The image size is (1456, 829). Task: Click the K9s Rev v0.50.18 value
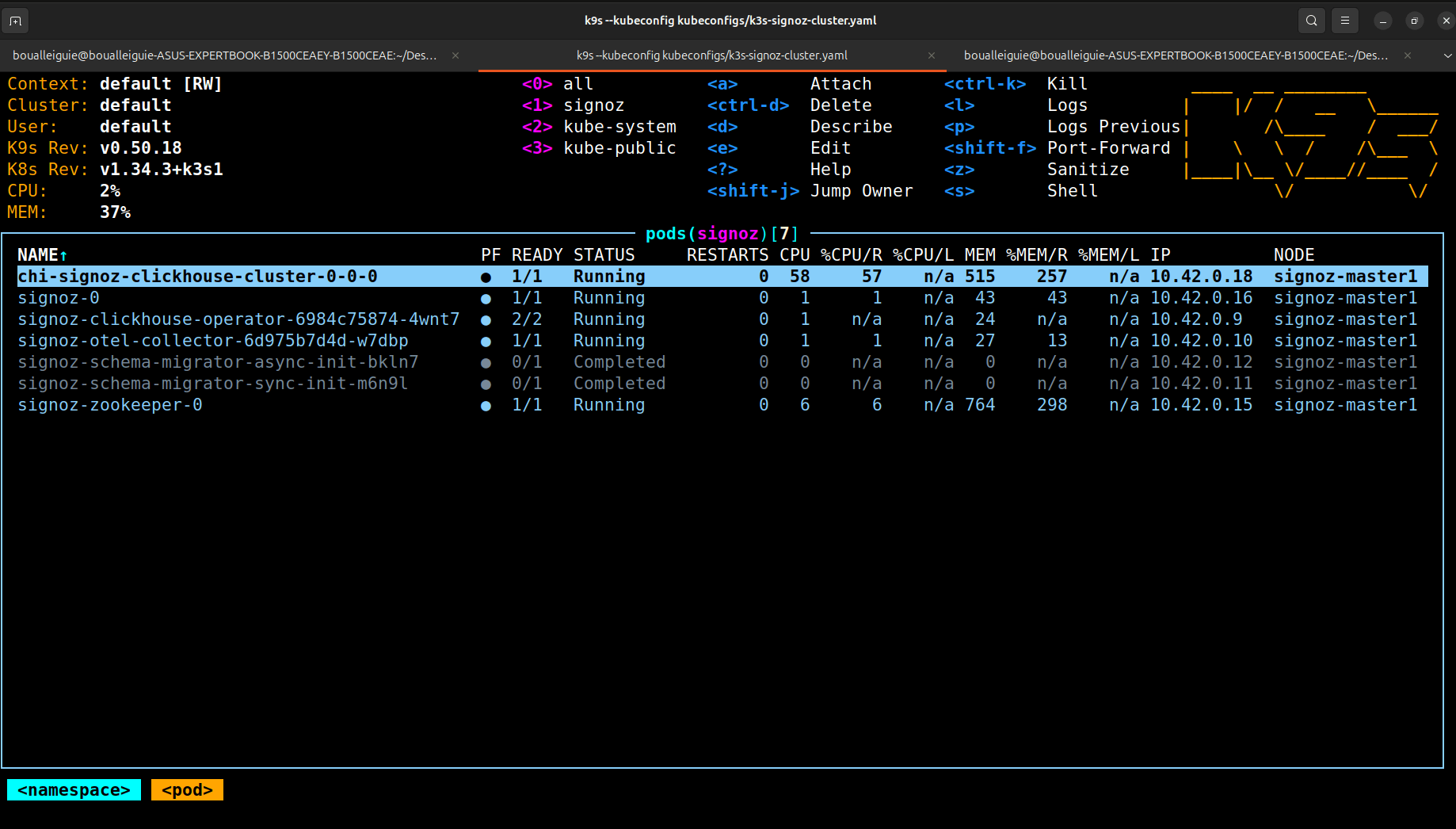coord(141,147)
